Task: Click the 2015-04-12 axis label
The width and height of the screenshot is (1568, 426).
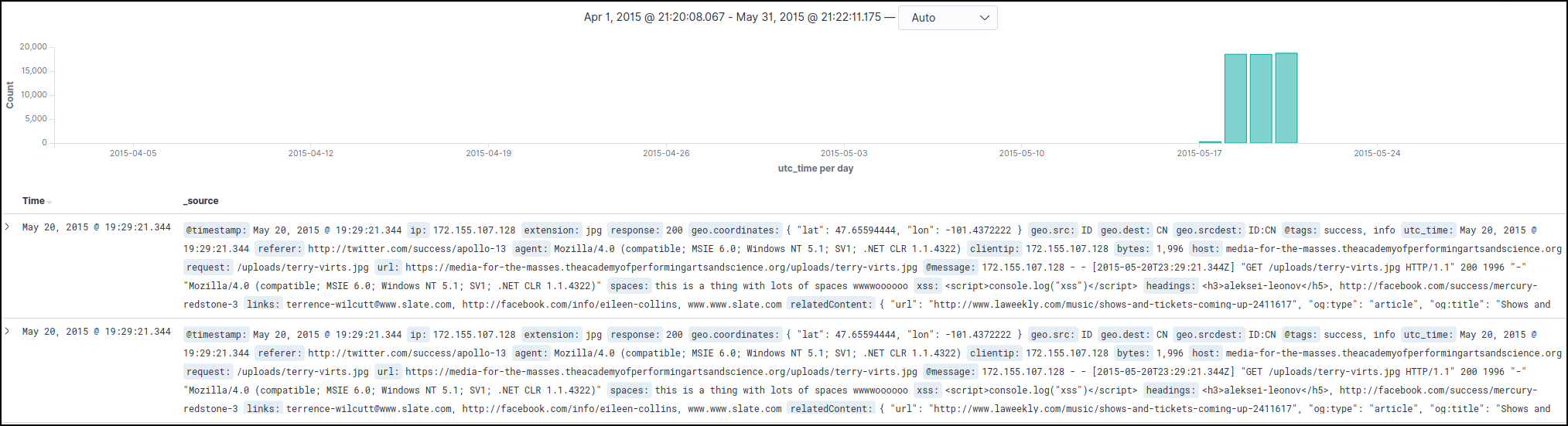Action: pos(311,153)
